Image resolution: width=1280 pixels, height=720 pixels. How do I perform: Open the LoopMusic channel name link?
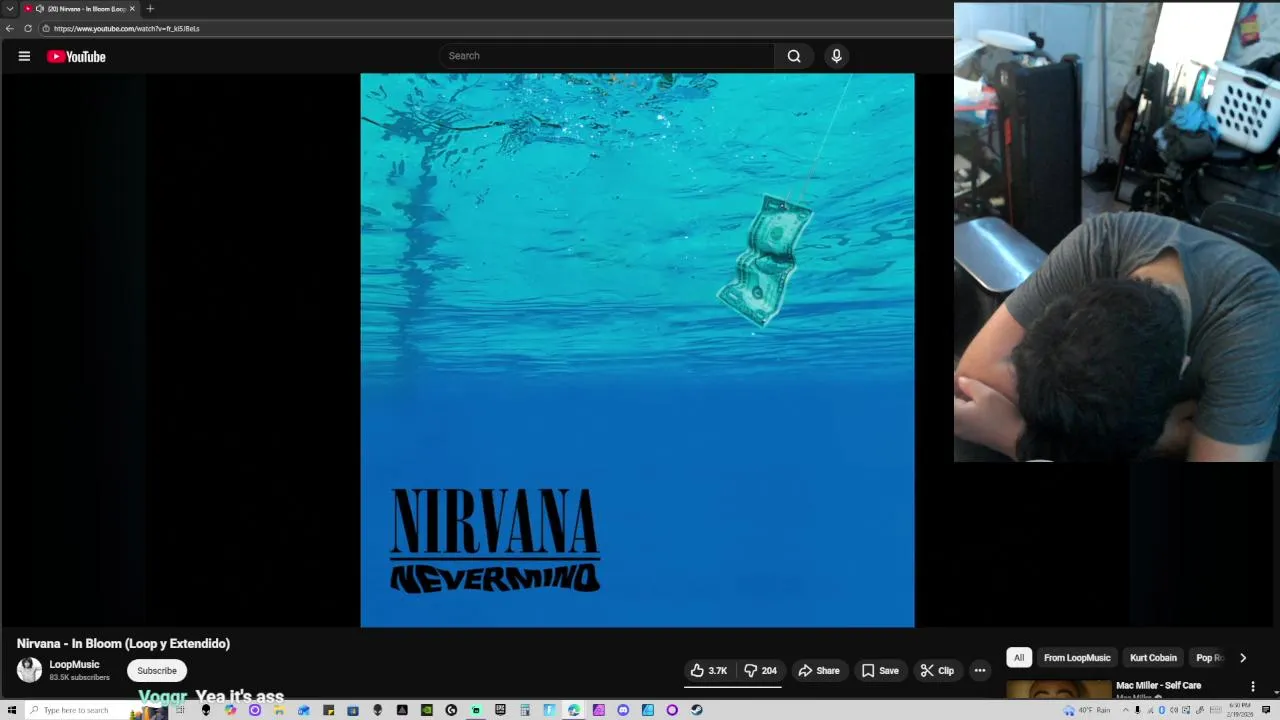[75, 664]
